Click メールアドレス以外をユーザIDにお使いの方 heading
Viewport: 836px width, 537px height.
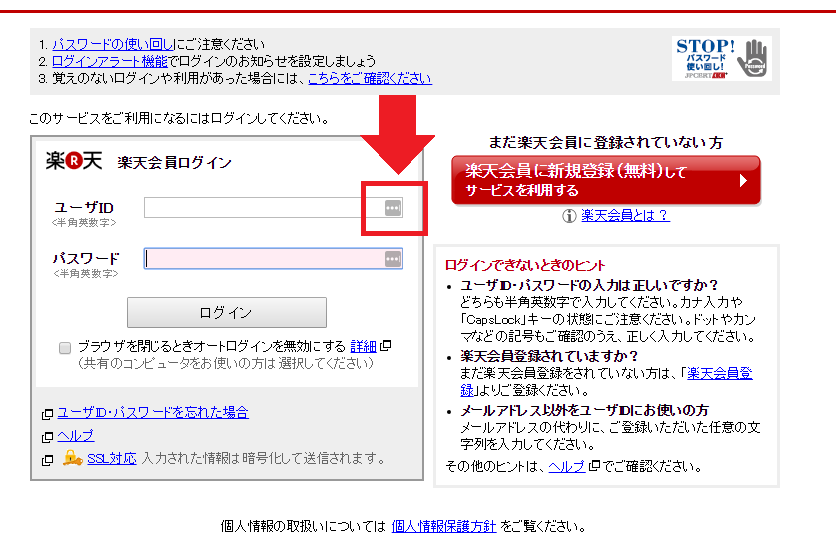tap(585, 410)
